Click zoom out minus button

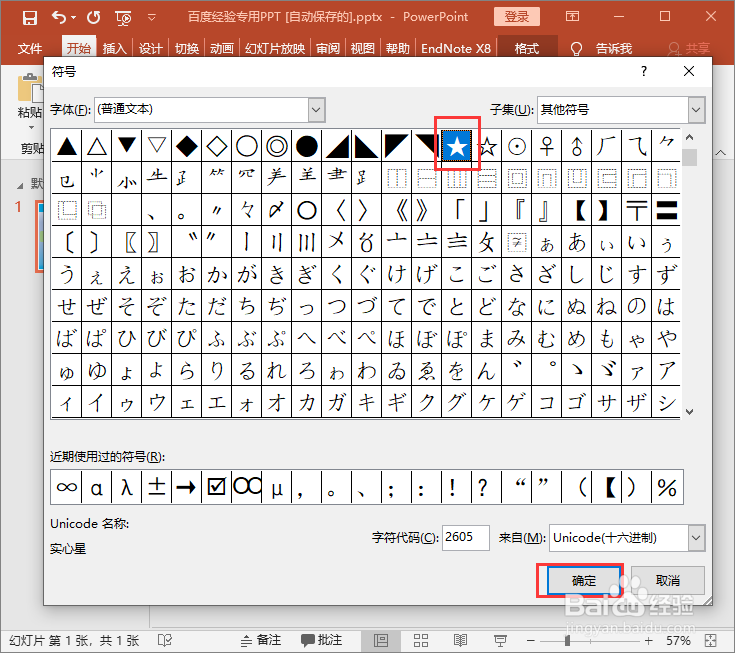(531, 640)
